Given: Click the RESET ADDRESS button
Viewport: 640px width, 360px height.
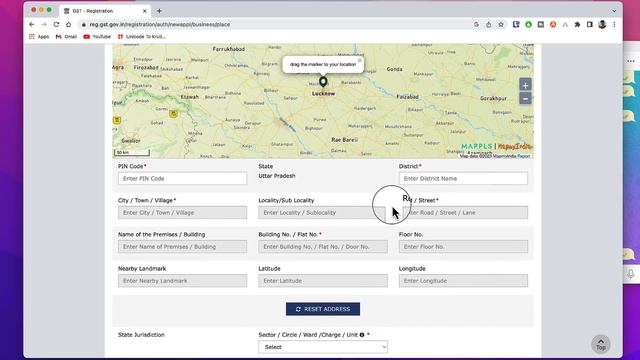Looking at the screenshot, I should point(323,309).
